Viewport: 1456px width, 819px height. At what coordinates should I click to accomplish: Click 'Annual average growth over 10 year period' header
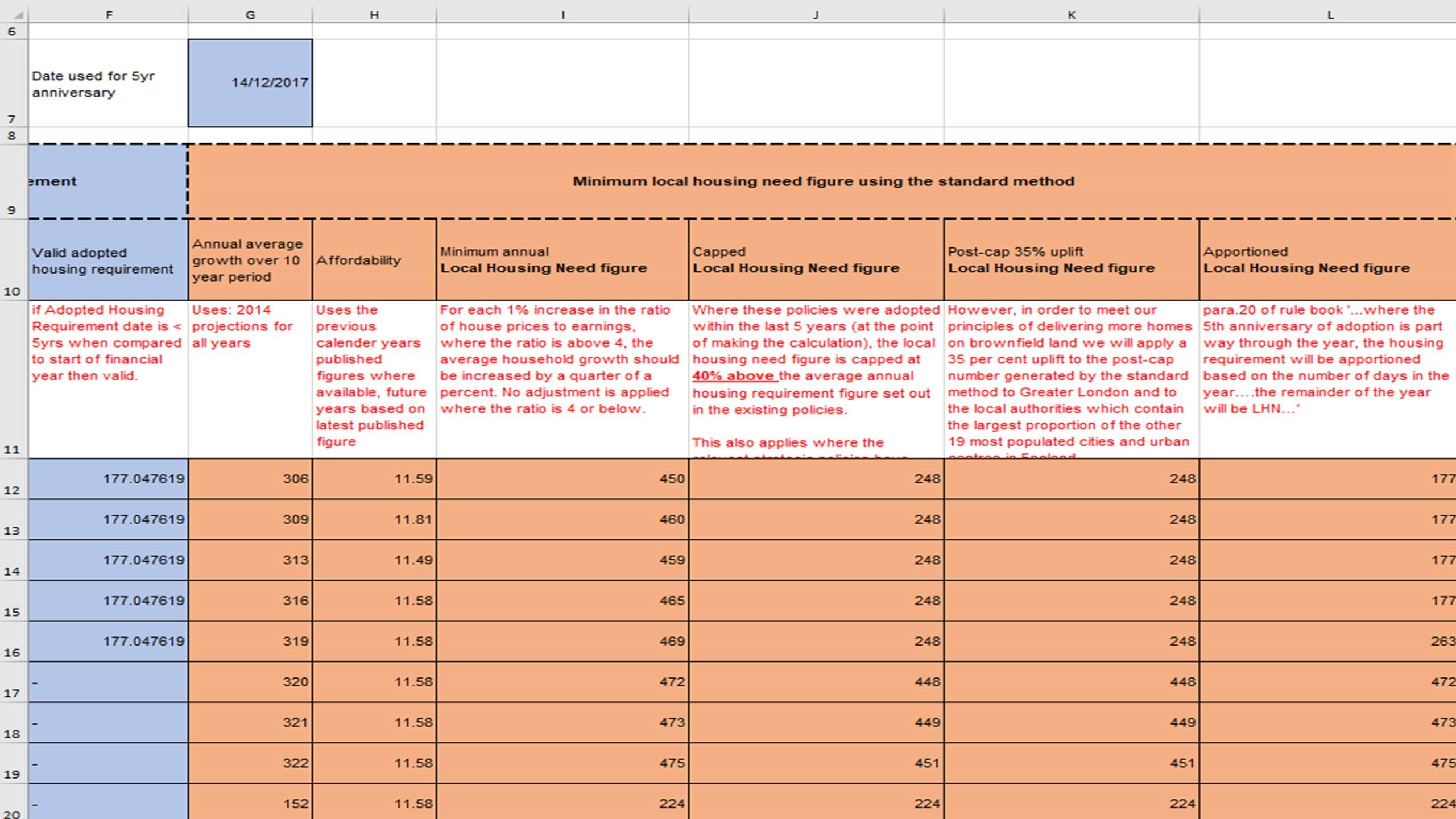(250, 260)
